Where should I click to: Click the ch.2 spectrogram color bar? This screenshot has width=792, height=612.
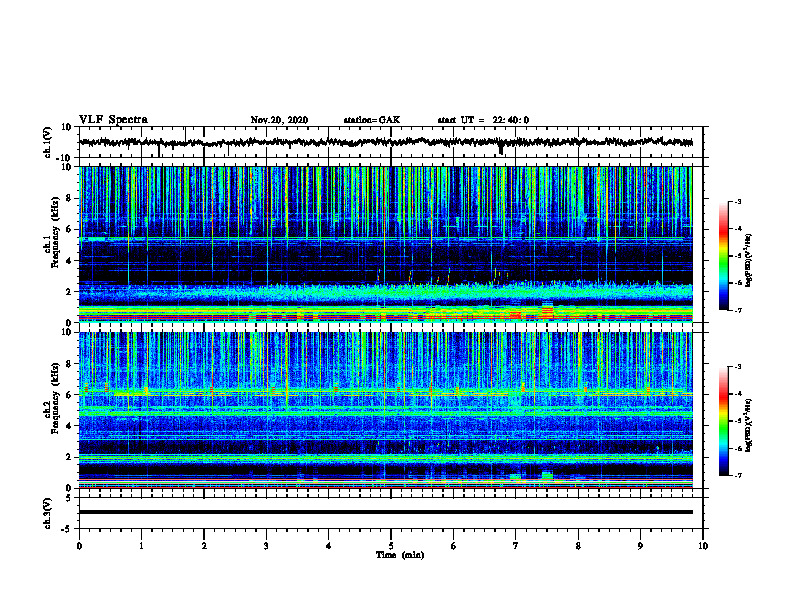point(723,421)
